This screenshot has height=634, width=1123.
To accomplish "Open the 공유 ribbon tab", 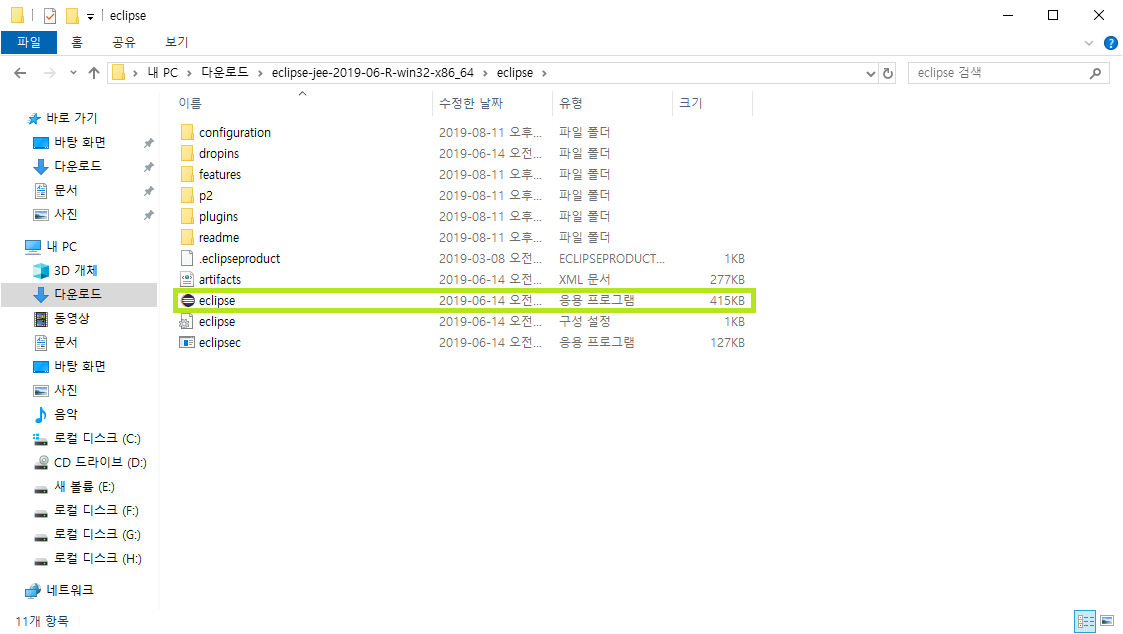I will (124, 42).
